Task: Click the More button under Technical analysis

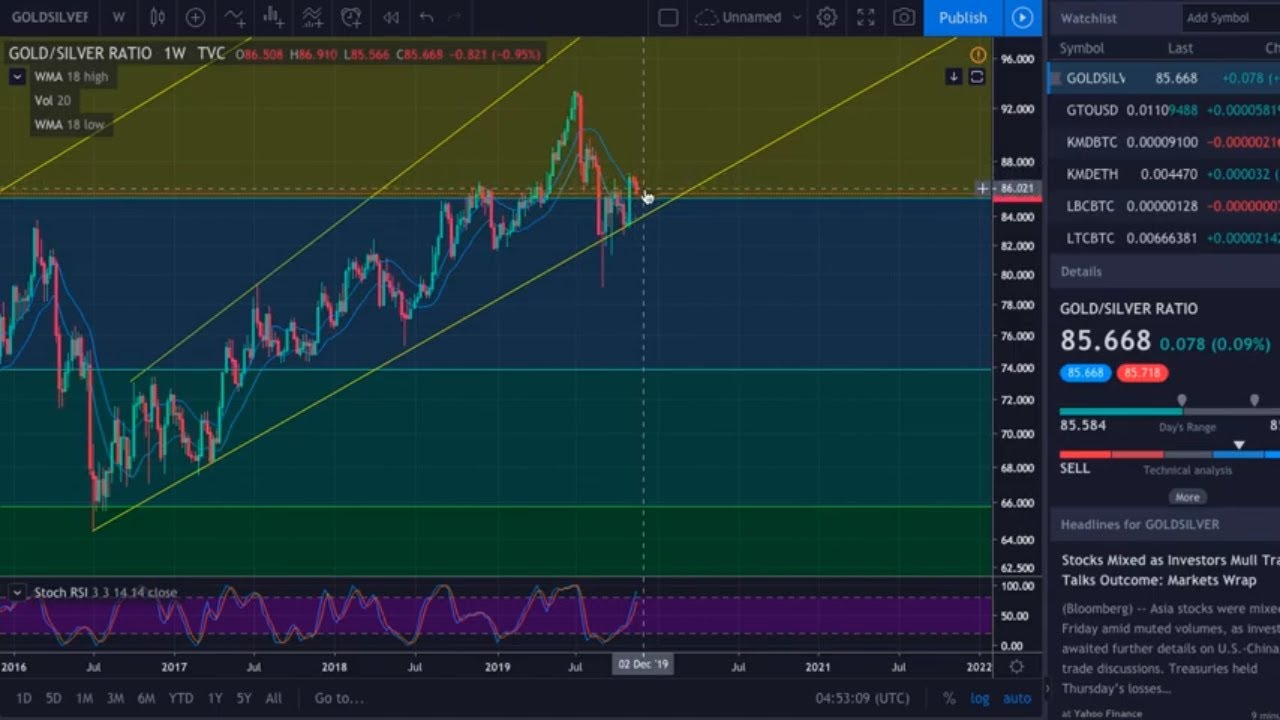Action: pos(1187,497)
